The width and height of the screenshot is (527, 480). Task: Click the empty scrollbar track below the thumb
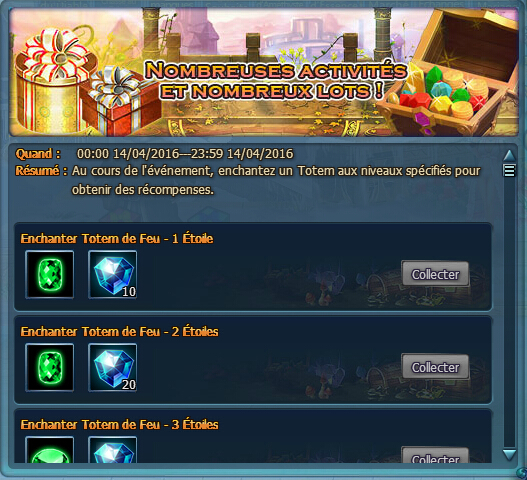509,313
